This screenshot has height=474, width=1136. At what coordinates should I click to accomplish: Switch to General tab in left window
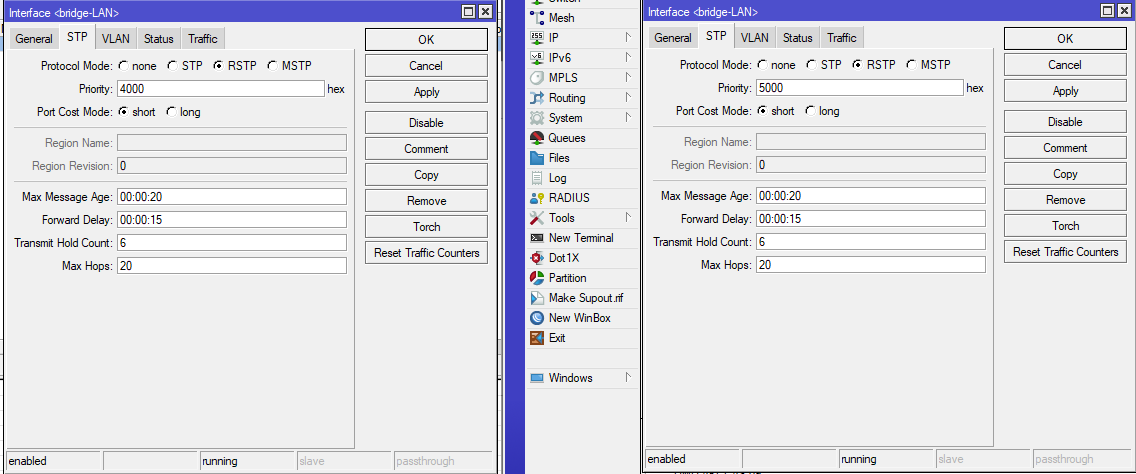click(x=34, y=39)
